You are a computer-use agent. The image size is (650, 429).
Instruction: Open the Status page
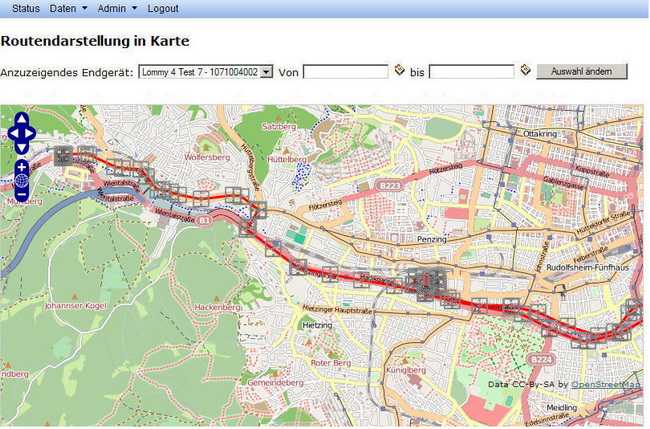pyautogui.click(x=26, y=8)
